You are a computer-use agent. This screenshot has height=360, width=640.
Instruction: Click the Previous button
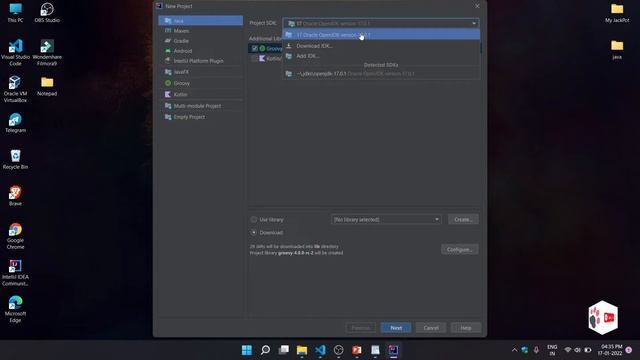point(361,328)
